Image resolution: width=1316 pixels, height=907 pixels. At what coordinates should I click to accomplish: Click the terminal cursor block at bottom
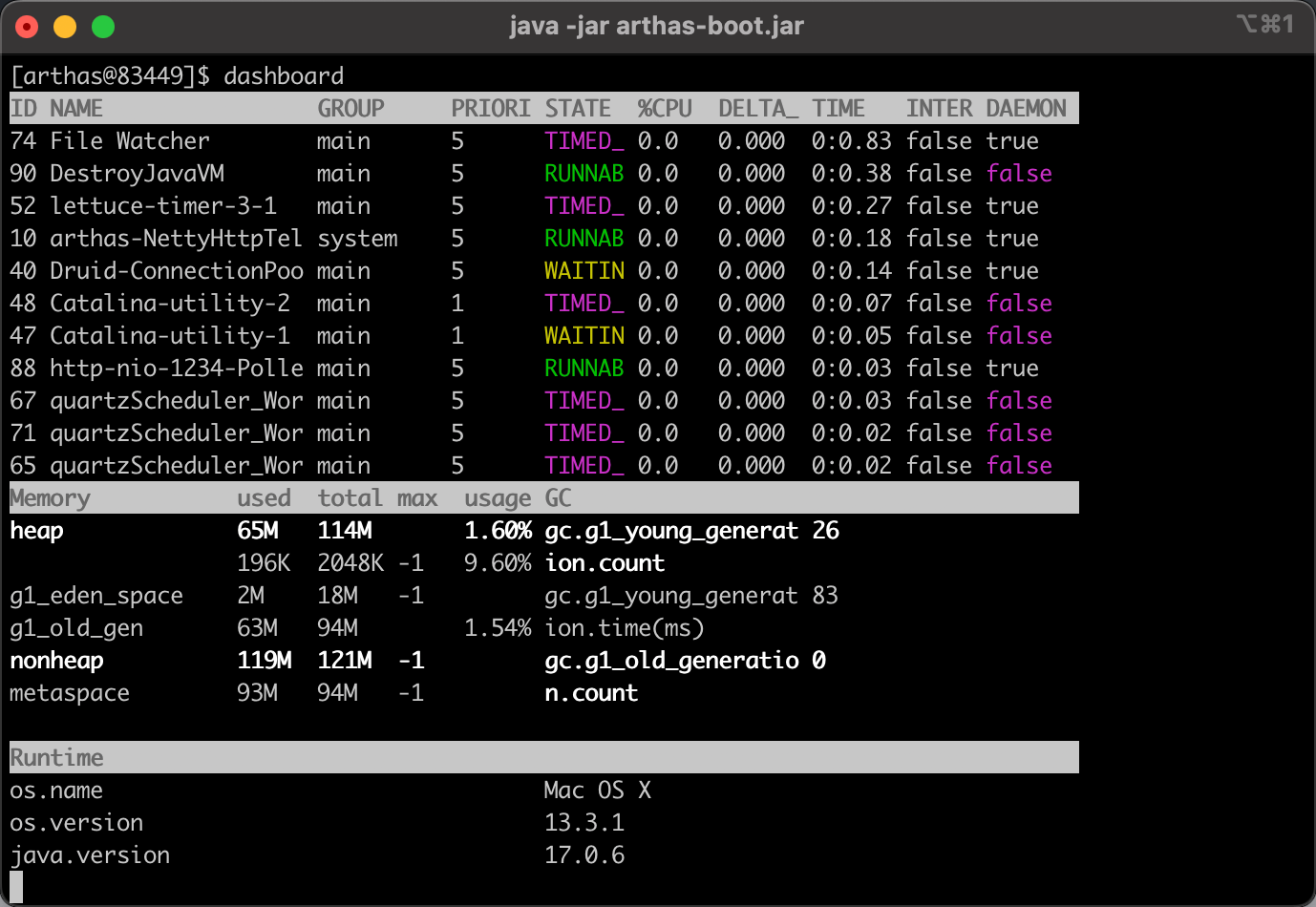click(16, 887)
